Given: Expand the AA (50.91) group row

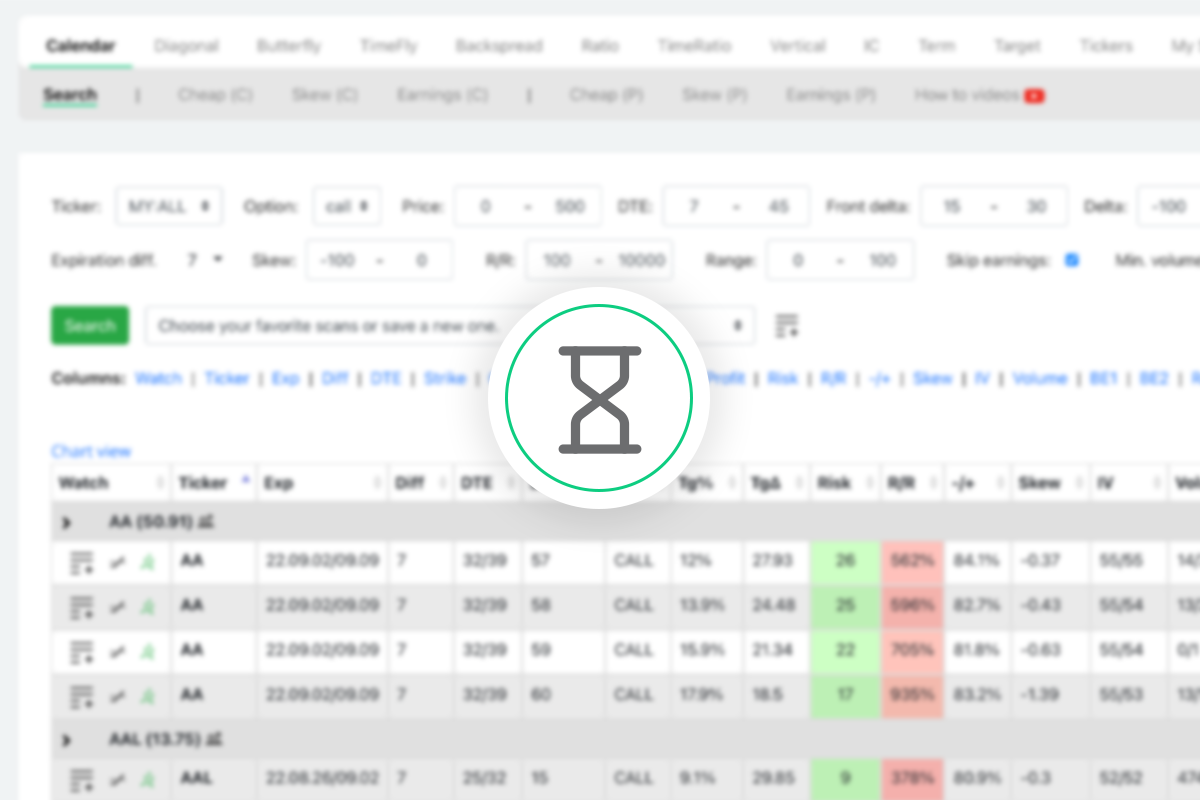Looking at the screenshot, I should [x=67, y=522].
